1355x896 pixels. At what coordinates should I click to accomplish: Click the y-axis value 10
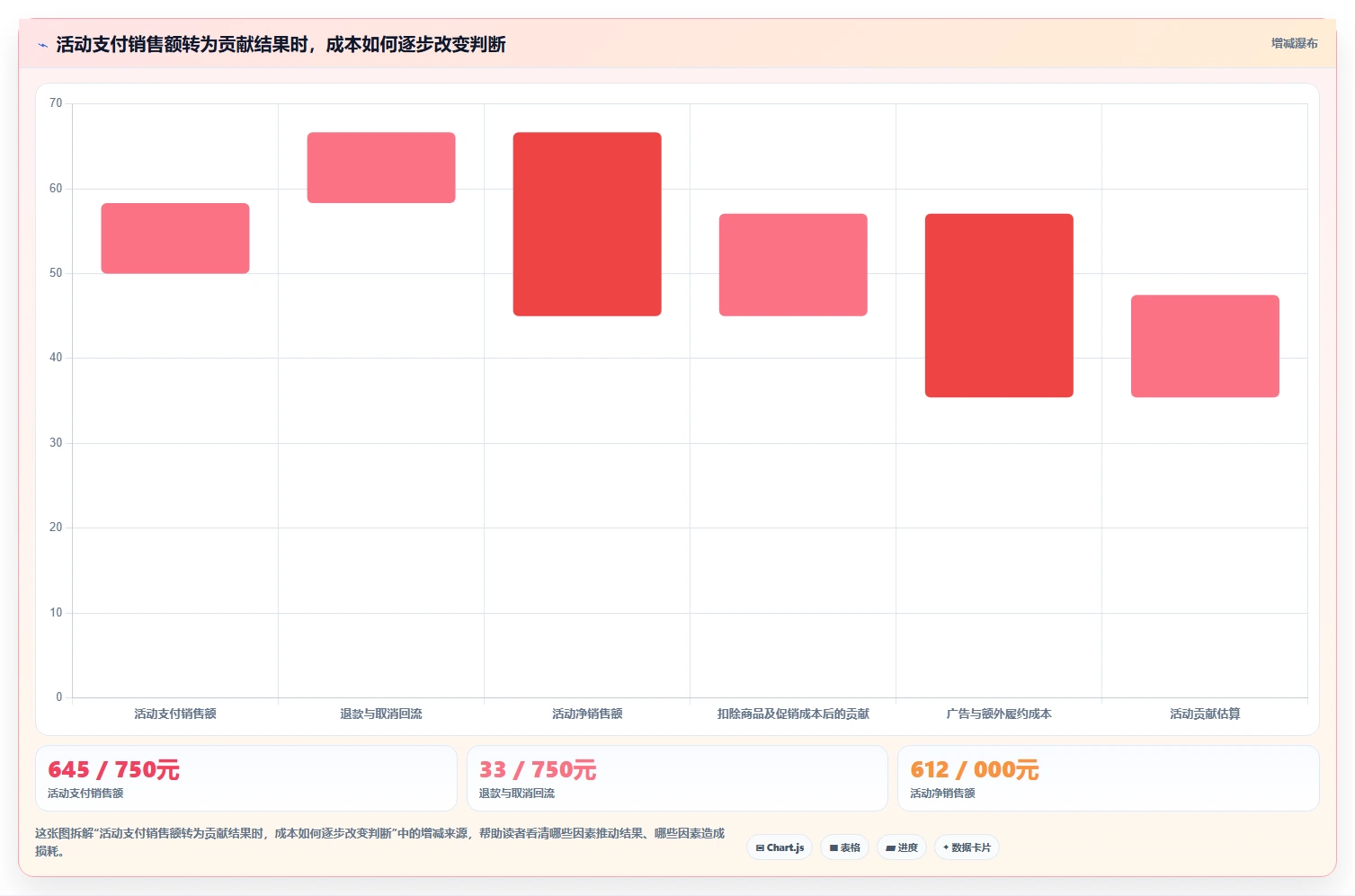[x=56, y=613]
